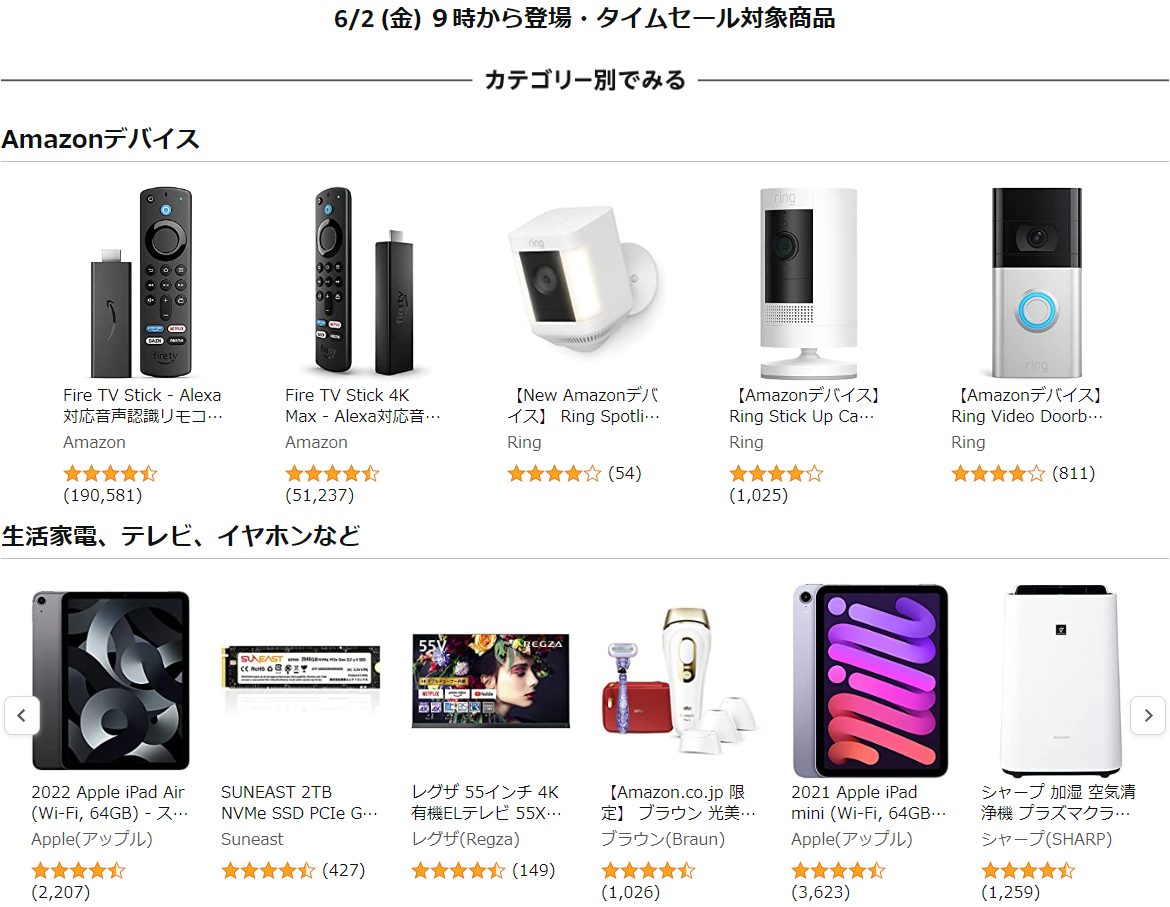Click the right carousel arrow
Image resolution: width=1170 pixels, height=907 pixels.
(1148, 715)
